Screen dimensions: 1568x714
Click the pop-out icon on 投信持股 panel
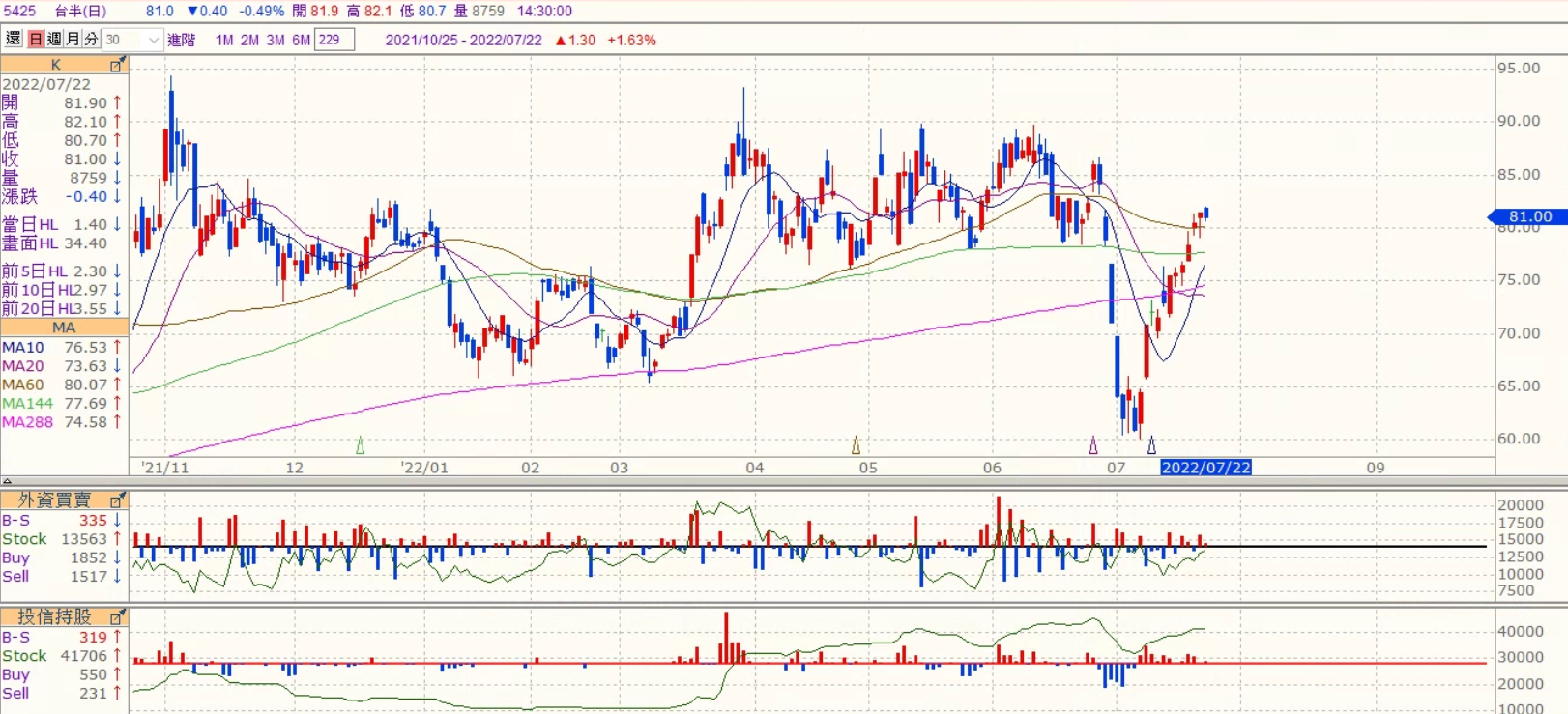pos(117,616)
